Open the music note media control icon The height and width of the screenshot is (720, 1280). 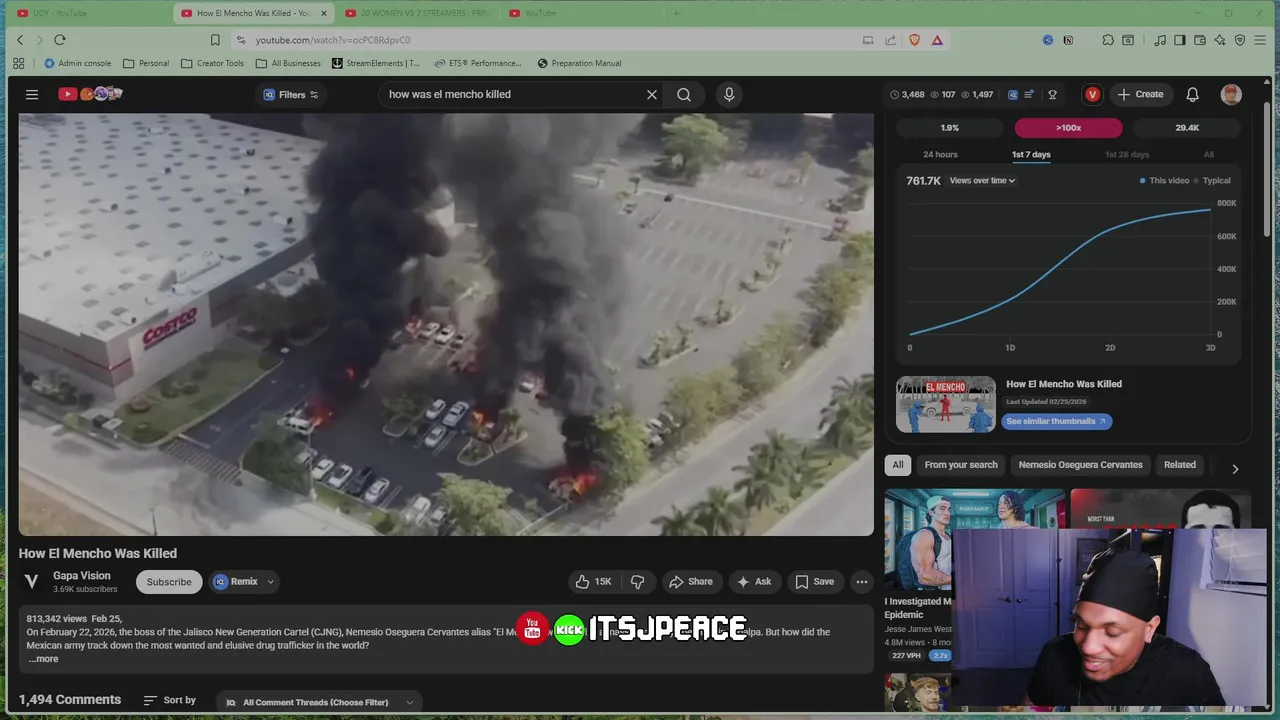[x=1160, y=40]
